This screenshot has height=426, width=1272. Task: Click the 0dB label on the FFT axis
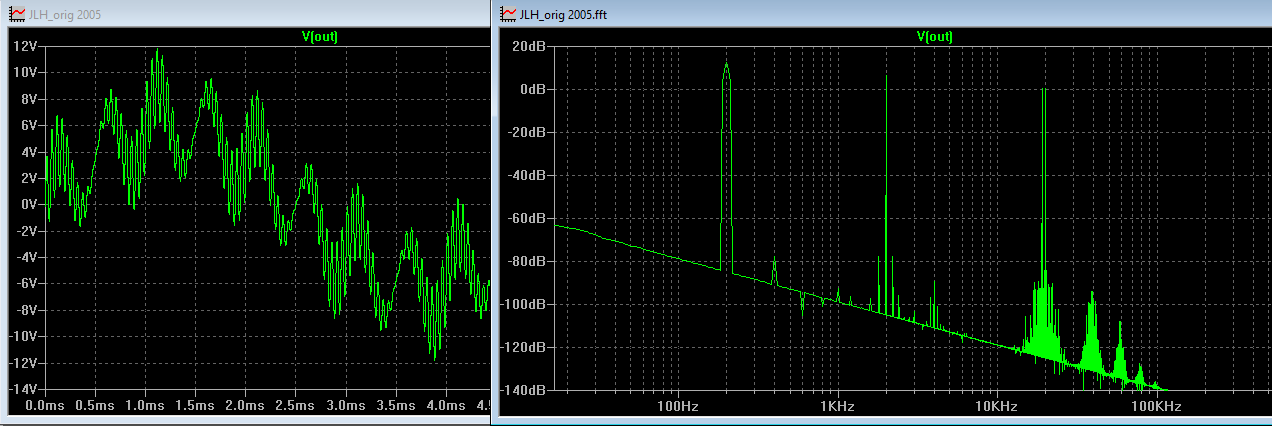click(x=533, y=89)
